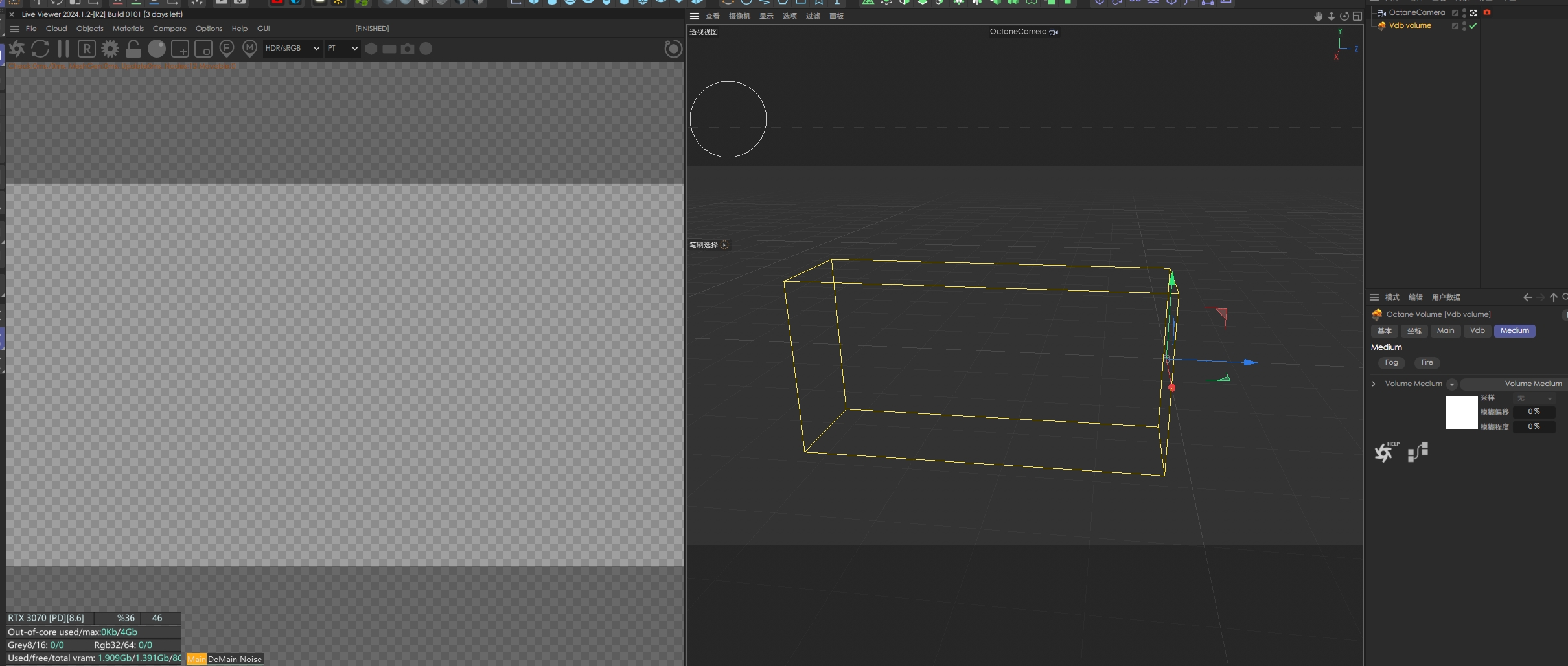Click the hexagon icon in Live Viewer toolbar

371,49
